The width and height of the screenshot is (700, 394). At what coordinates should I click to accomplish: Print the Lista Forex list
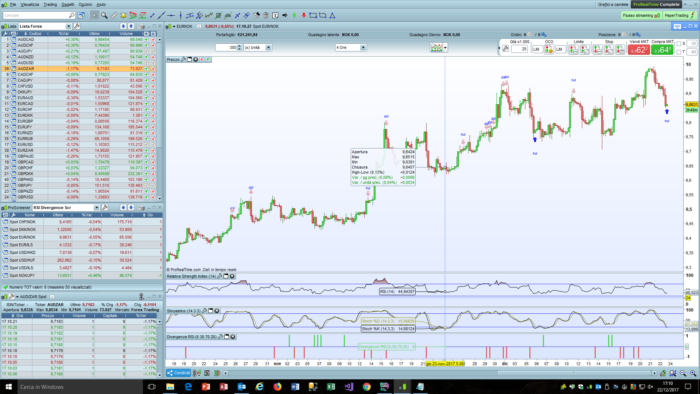pyautogui.click(x=142, y=26)
